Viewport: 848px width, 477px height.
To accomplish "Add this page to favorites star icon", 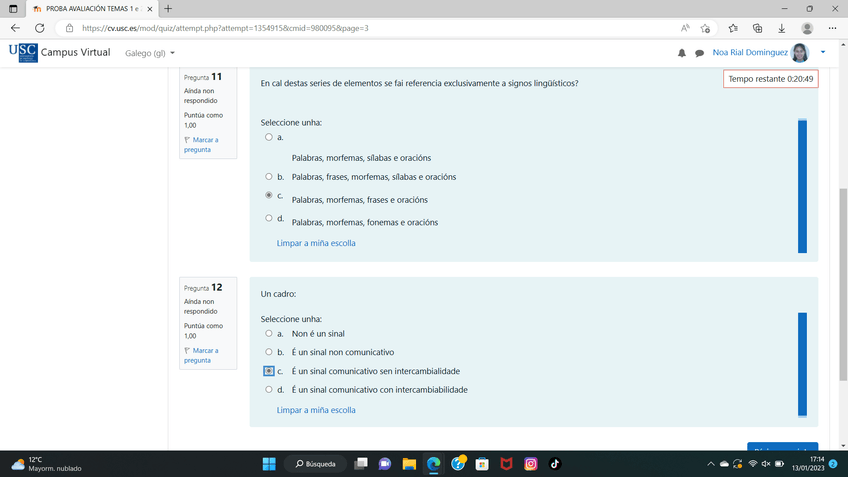I will click(705, 28).
